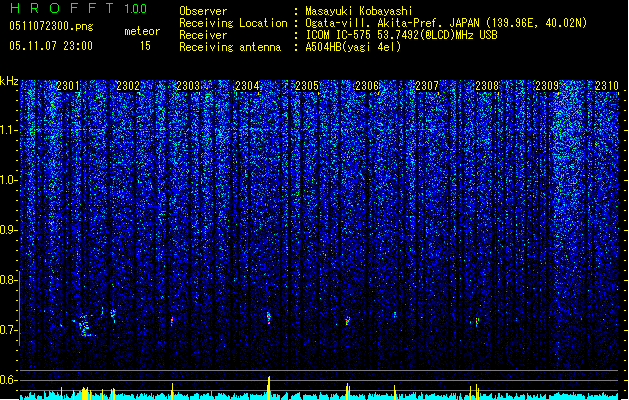Screen dimensions: 629x400
Task: Click the meteor echo just before 2303
Action: point(172,321)
